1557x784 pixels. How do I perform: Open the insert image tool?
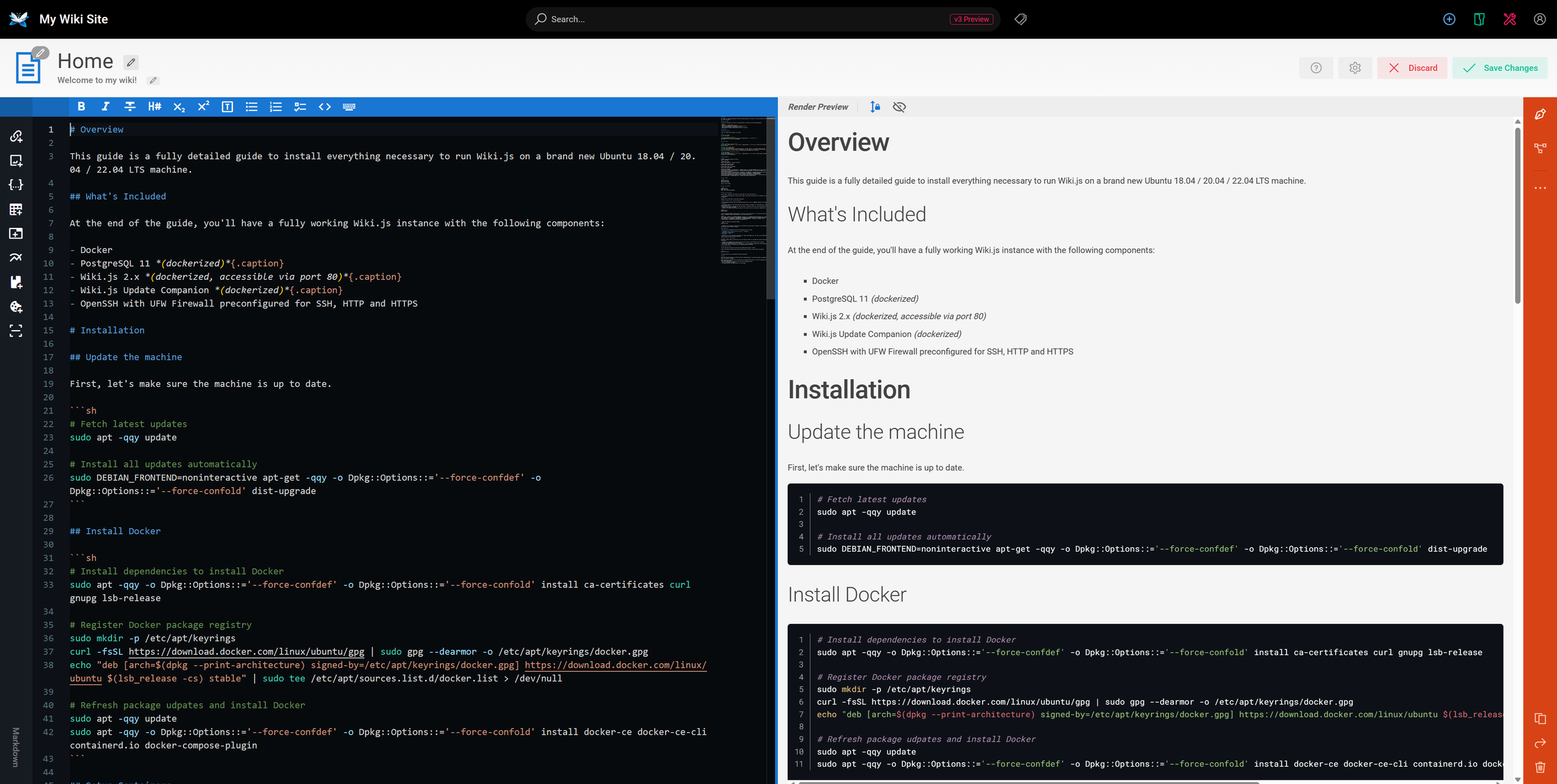coord(15,160)
